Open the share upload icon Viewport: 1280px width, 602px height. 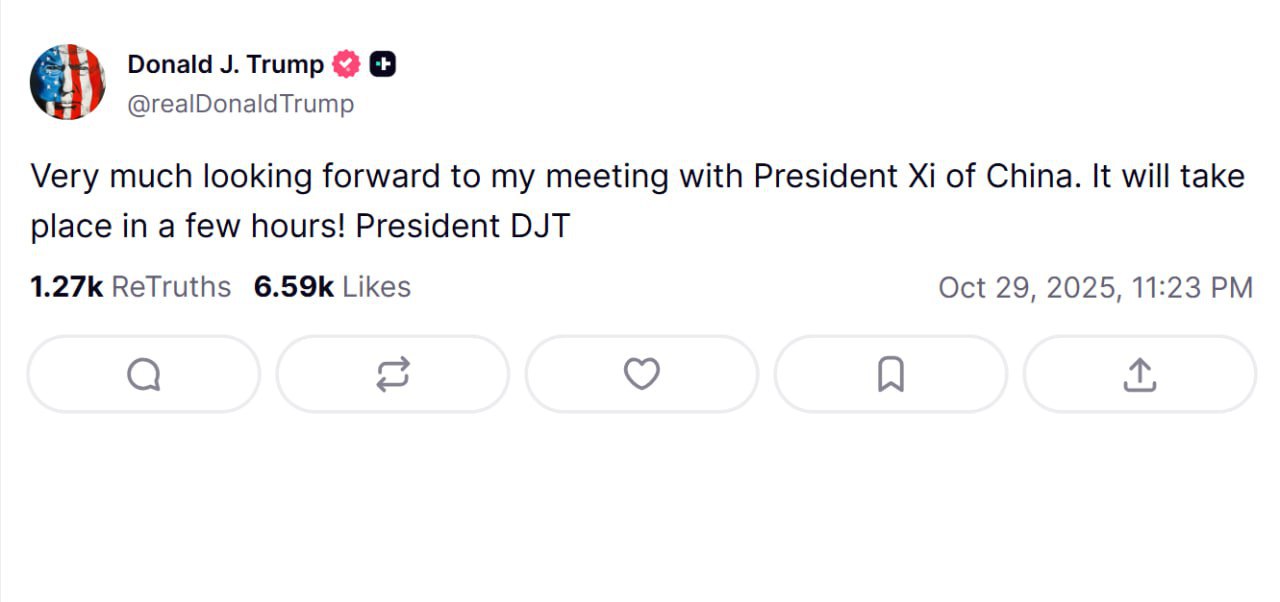(1139, 374)
